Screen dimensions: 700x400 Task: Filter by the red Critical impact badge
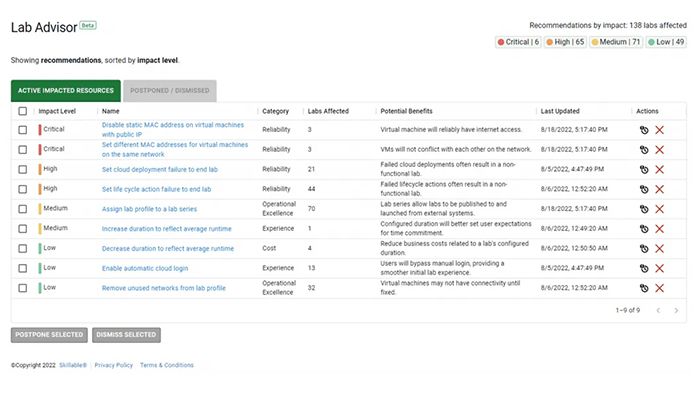[518, 42]
